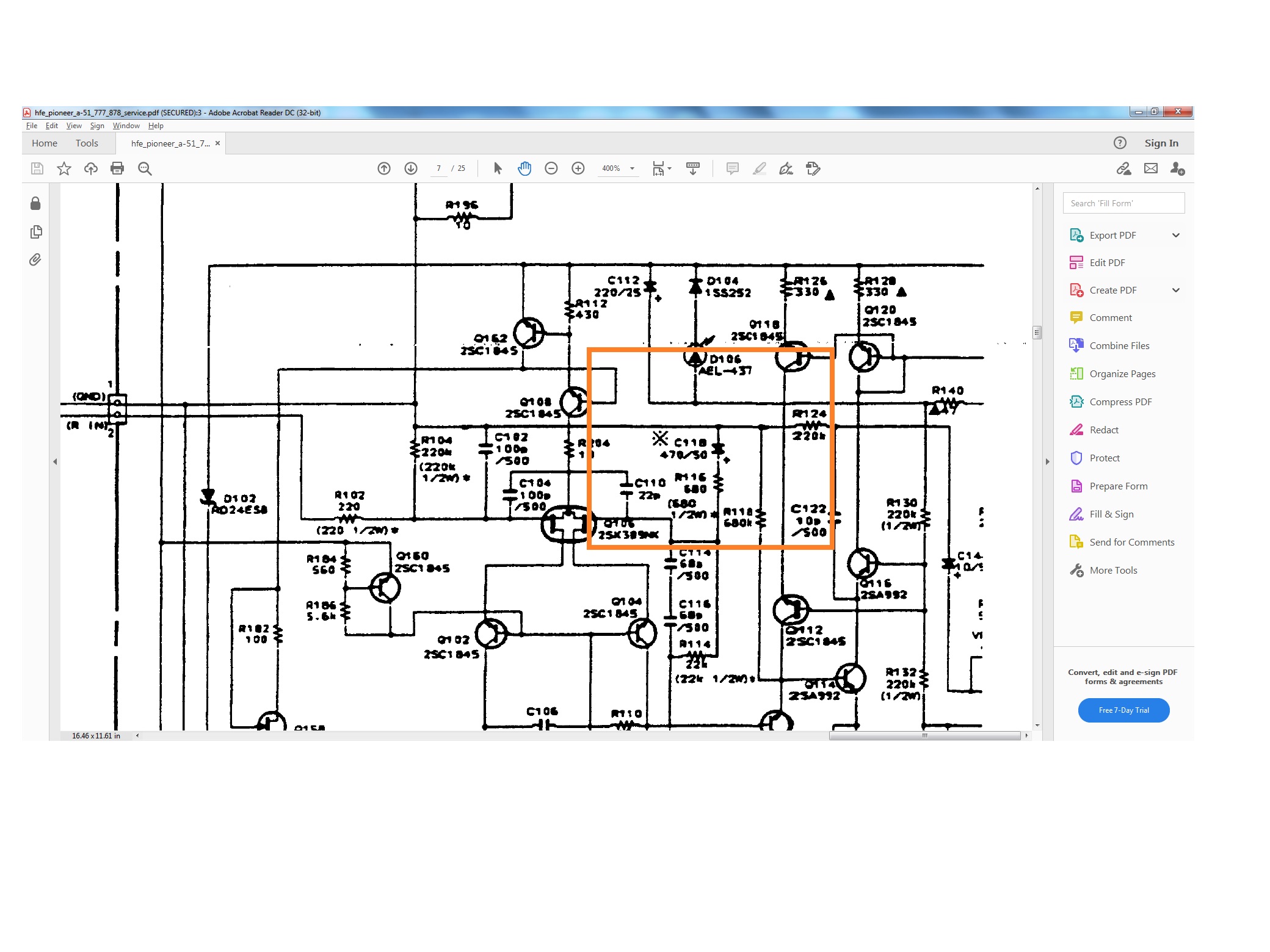The width and height of the screenshot is (1270, 952).
Task: Start the Free 7-Day Trial
Action: tap(1123, 710)
